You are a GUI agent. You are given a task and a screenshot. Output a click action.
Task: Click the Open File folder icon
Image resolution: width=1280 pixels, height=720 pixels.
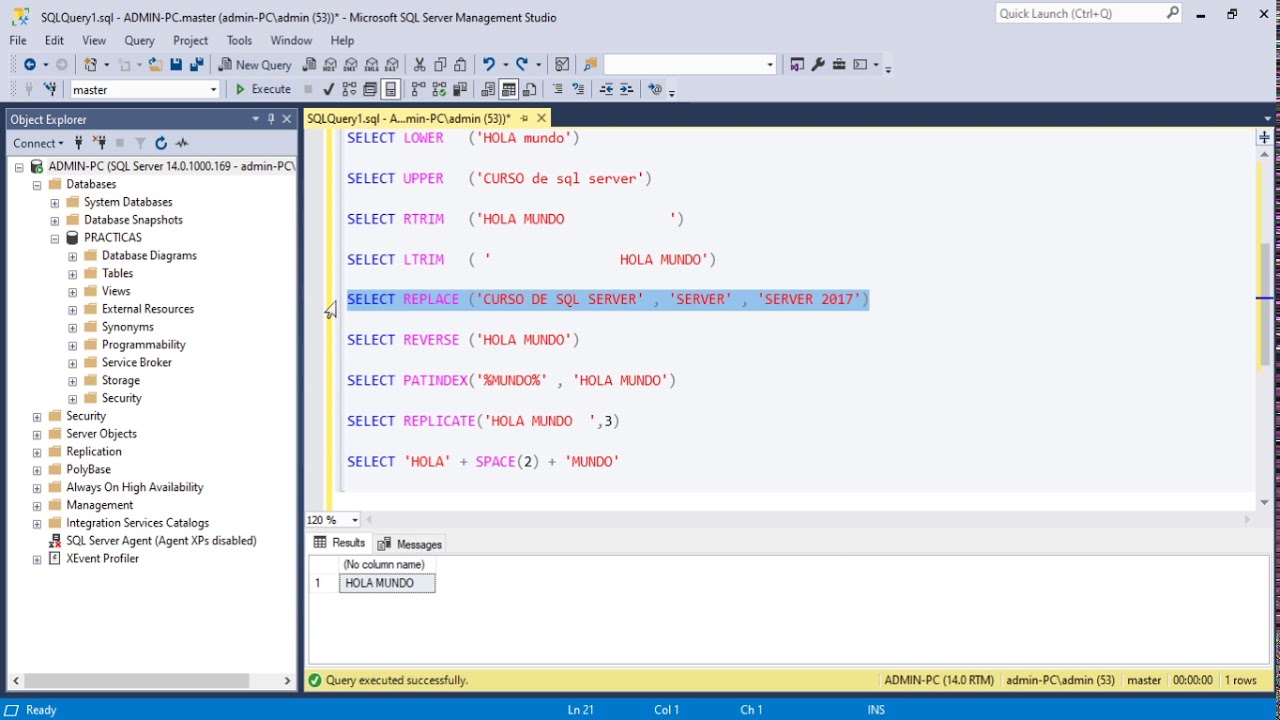pyautogui.click(x=155, y=64)
